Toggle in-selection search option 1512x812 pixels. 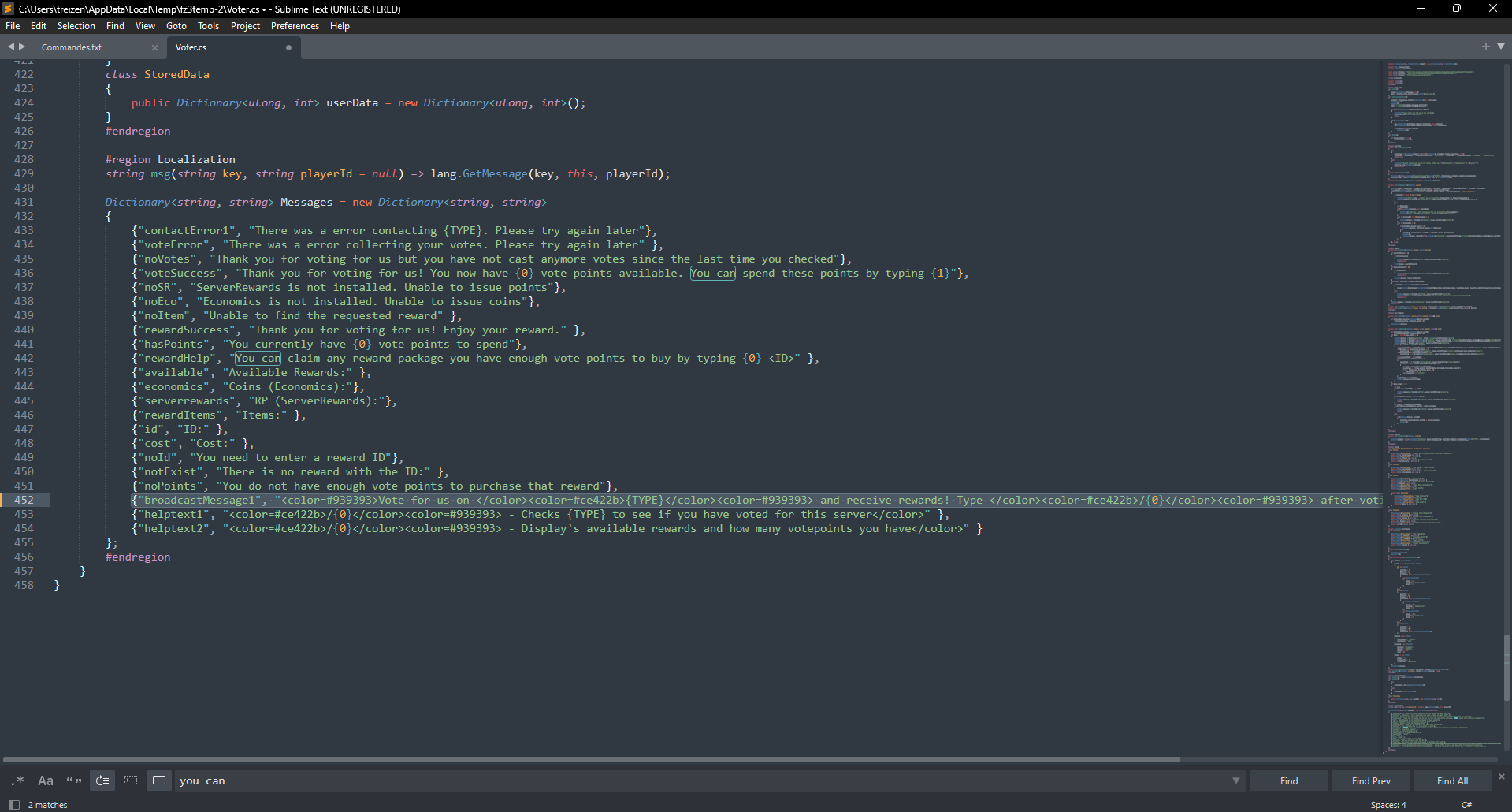131,780
